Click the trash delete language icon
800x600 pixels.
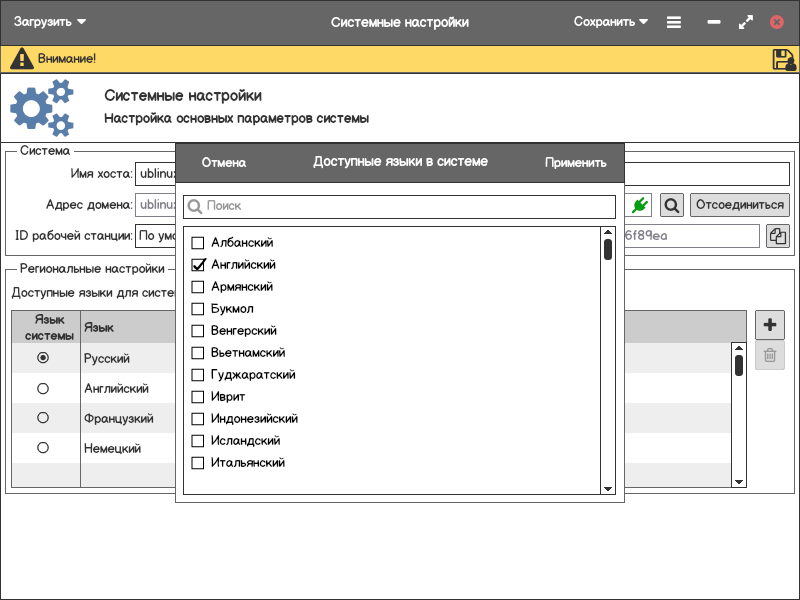769,355
